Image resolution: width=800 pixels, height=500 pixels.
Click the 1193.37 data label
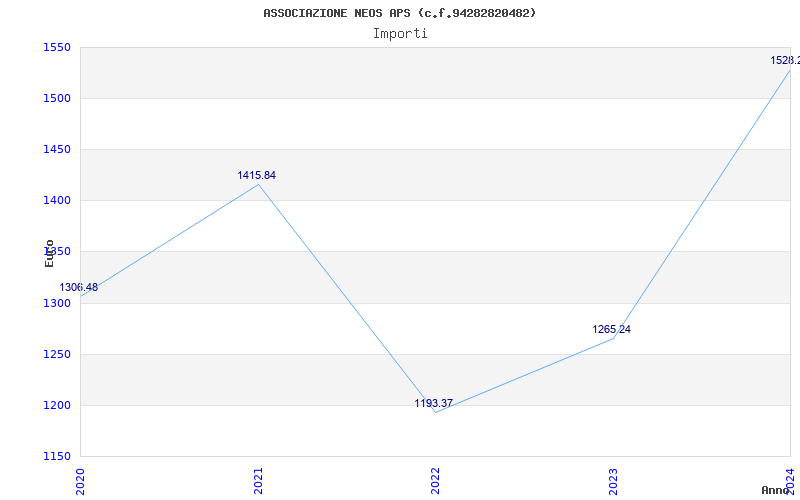433,403
